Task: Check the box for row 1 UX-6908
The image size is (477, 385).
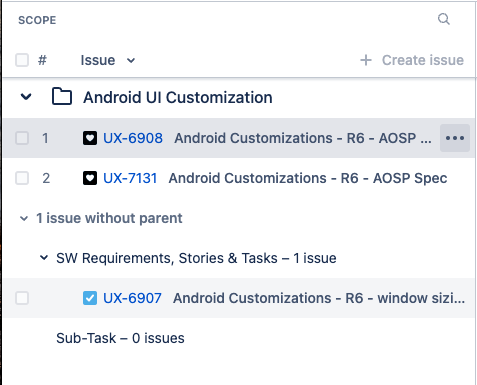Action: point(22,138)
